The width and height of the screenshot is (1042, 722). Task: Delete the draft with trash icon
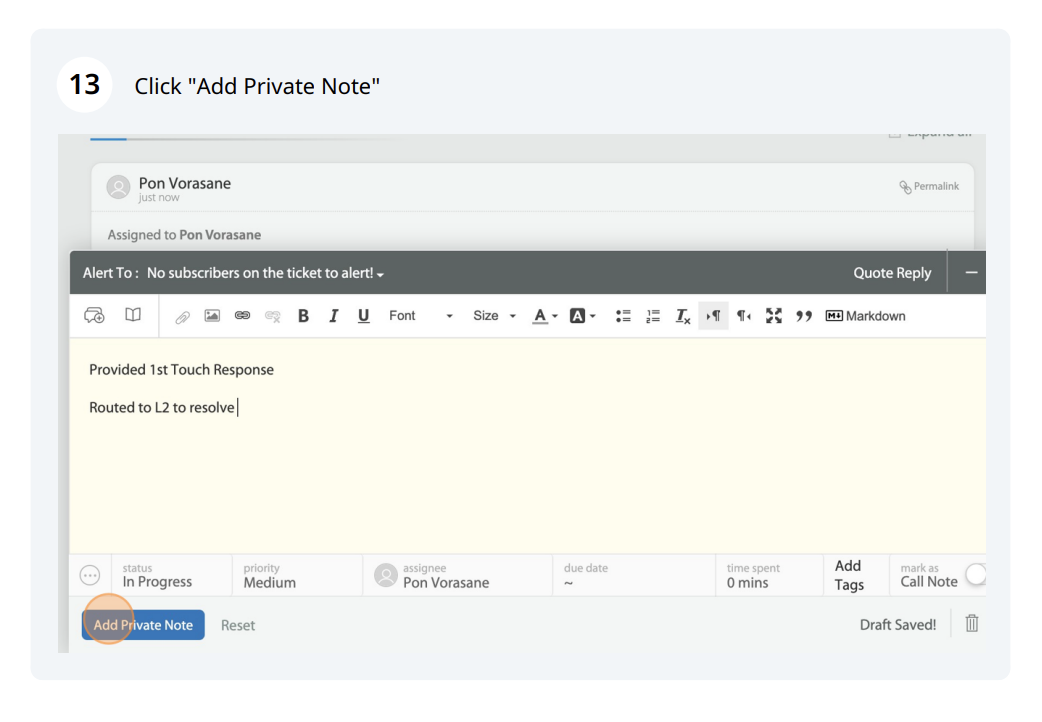coord(971,624)
